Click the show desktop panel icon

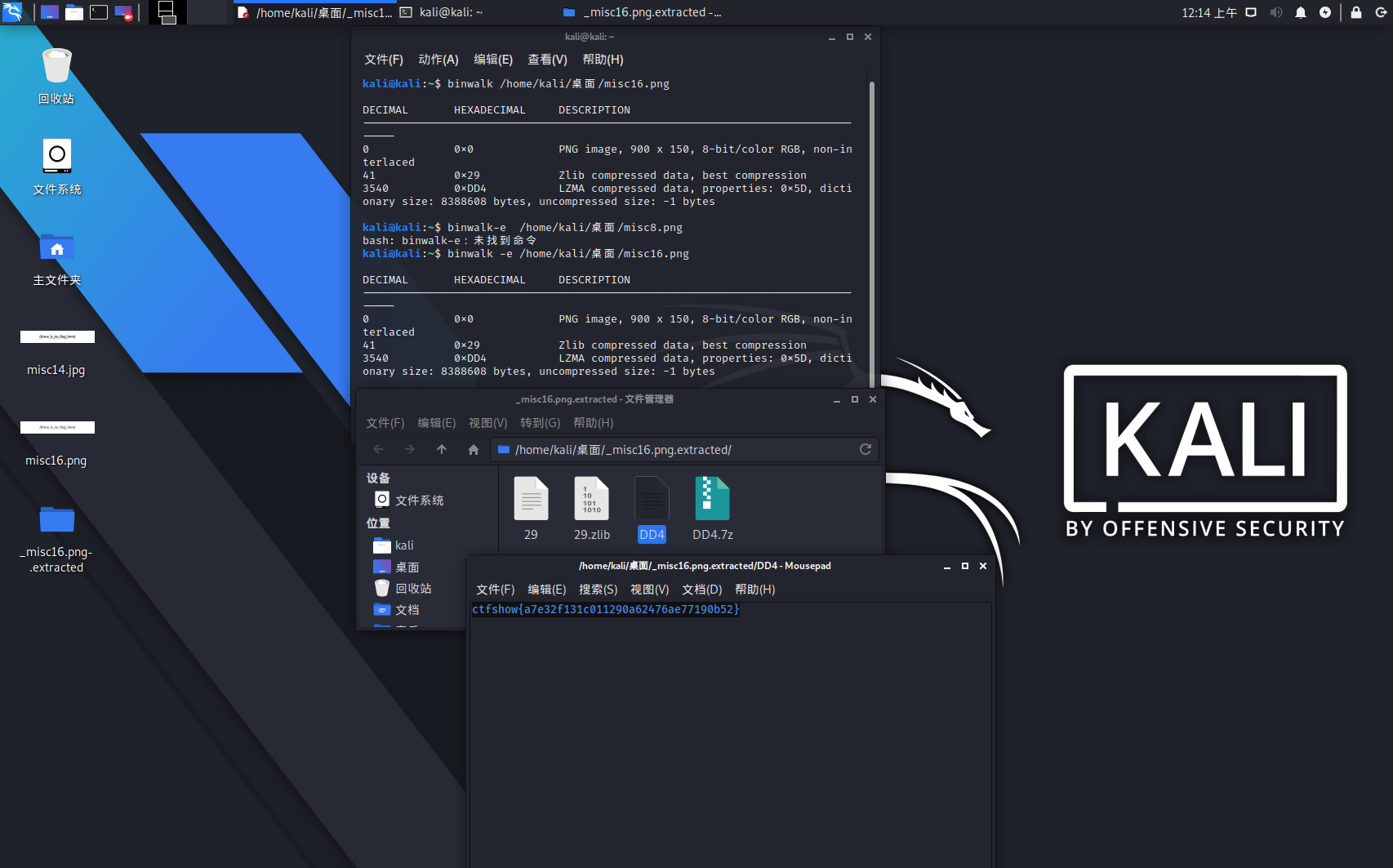[50, 12]
